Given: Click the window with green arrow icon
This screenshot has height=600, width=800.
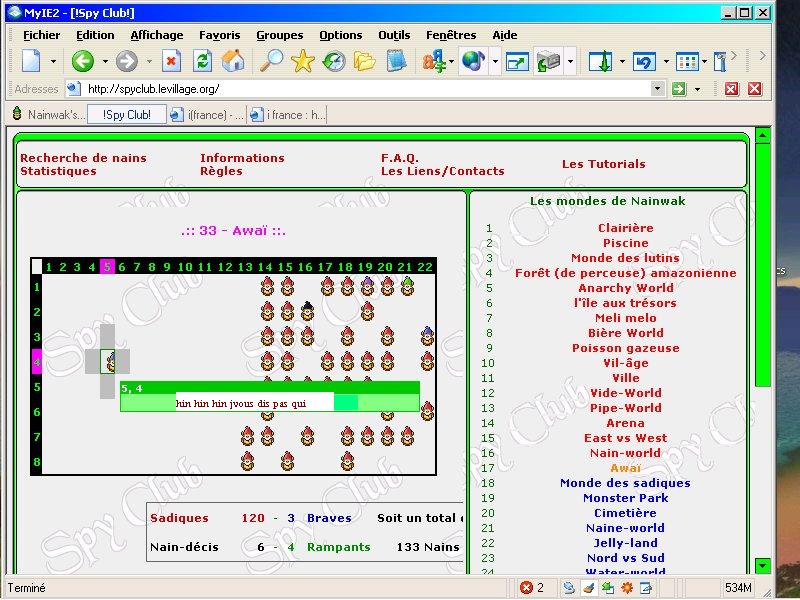Looking at the screenshot, I should (517, 61).
